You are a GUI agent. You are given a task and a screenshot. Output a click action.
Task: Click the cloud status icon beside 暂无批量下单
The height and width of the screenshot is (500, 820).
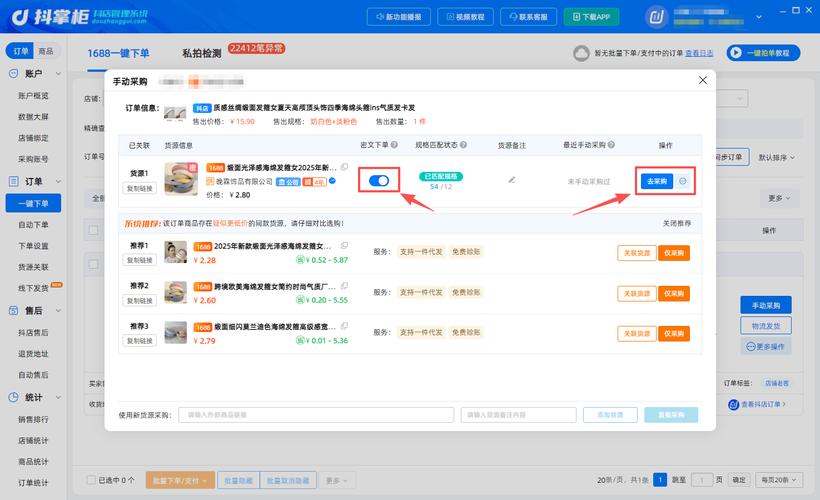click(581, 53)
